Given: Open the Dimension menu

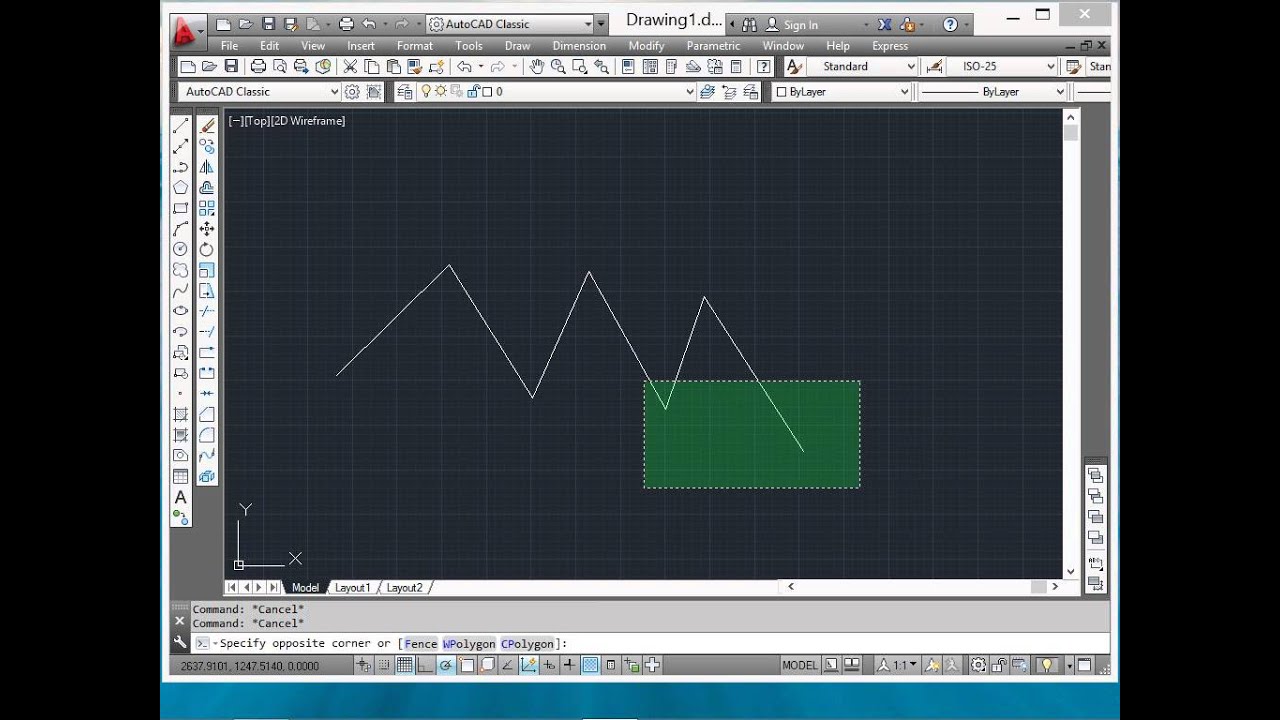Looking at the screenshot, I should click(579, 46).
